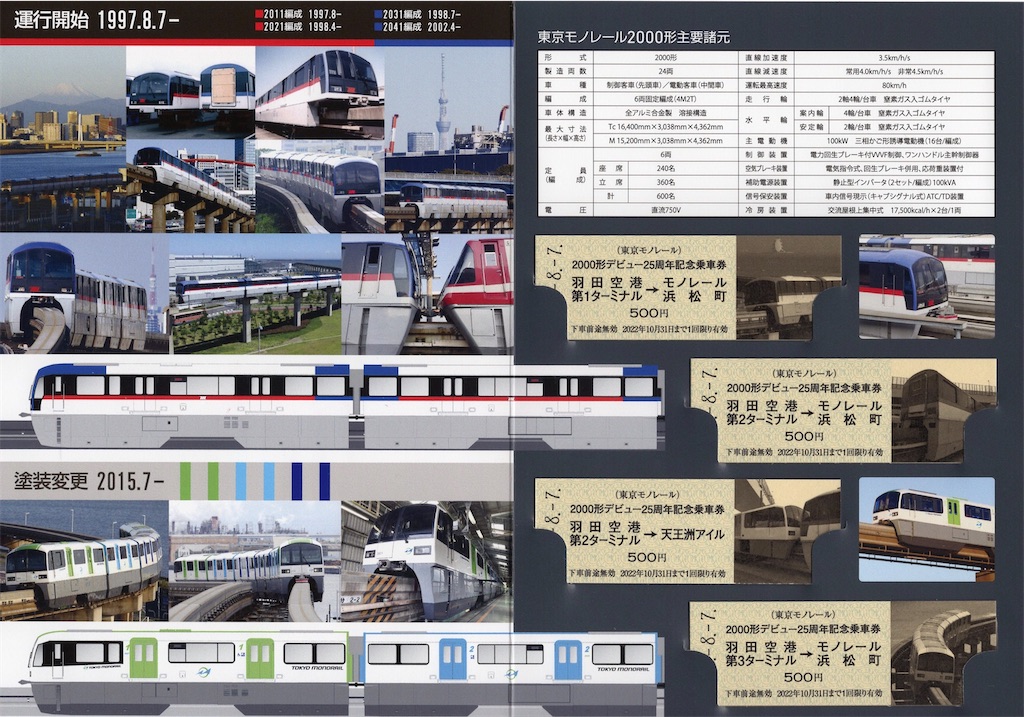Click the '3.5km/h/s' acceleration cell
The width and height of the screenshot is (1024, 717).
pyautogui.click(x=893, y=57)
